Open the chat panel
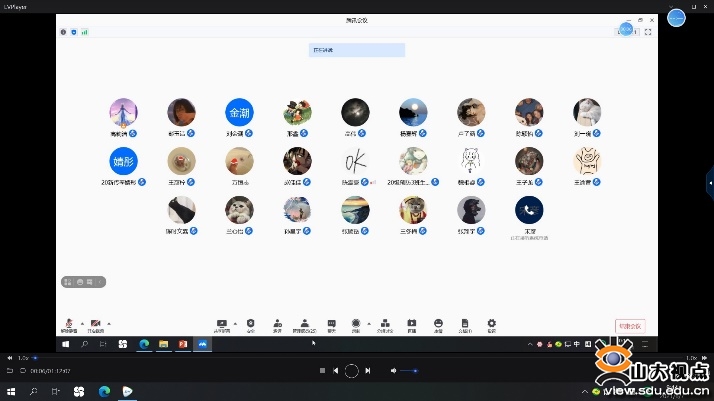Image resolution: width=714 pixels, height=401 pixels. click(331, 324)
